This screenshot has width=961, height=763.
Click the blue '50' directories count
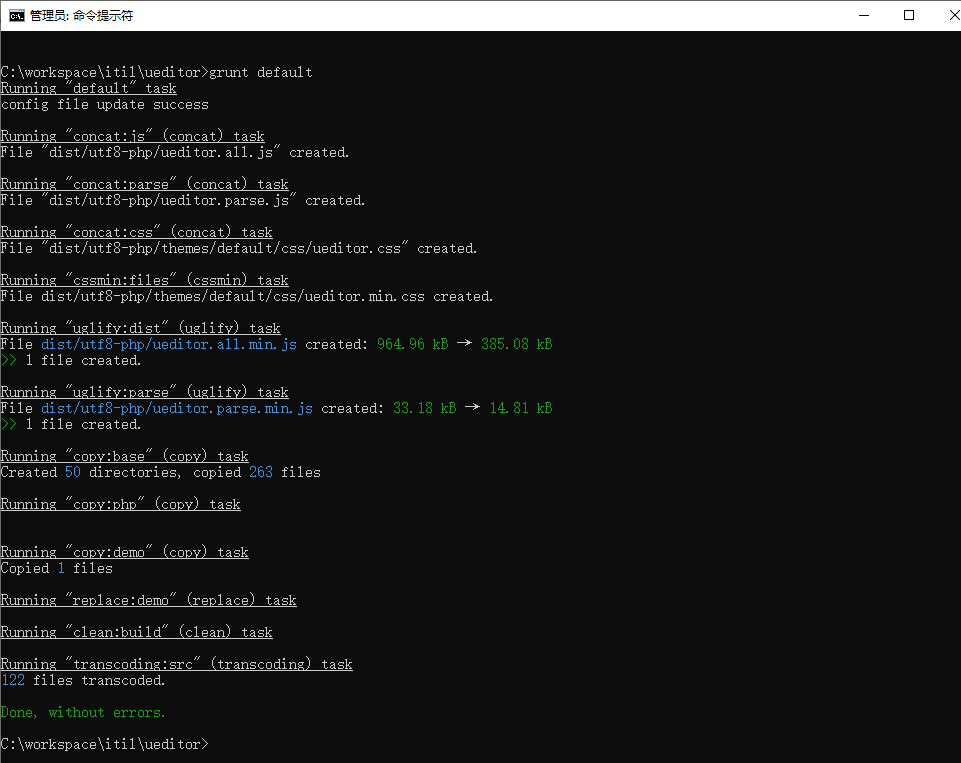pos(73,472)
